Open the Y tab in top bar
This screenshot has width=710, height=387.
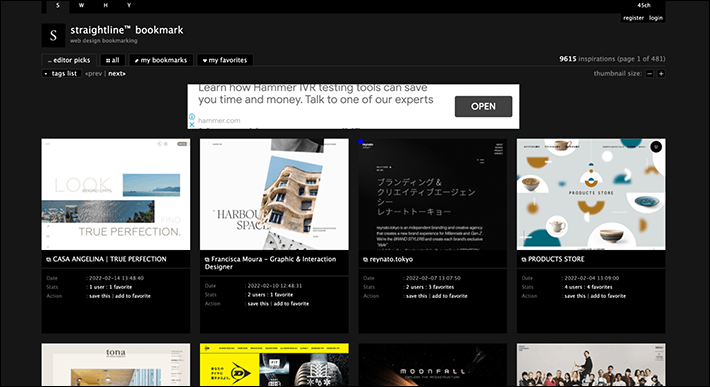(x=129, y=5)
